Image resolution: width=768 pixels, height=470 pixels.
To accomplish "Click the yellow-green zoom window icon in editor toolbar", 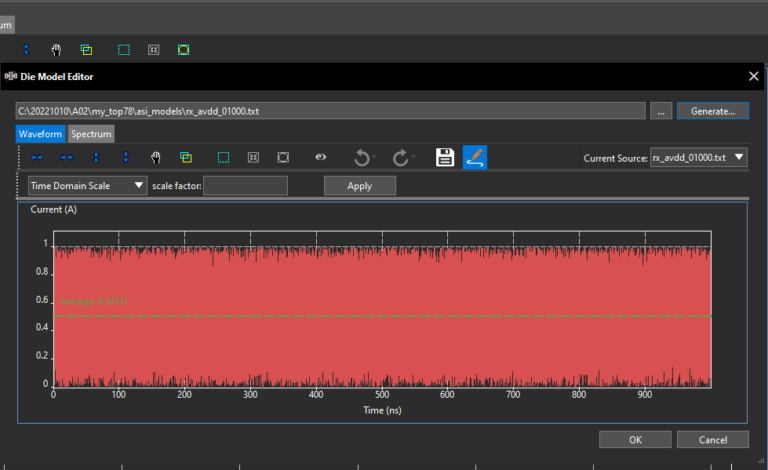I will point(186,157).
